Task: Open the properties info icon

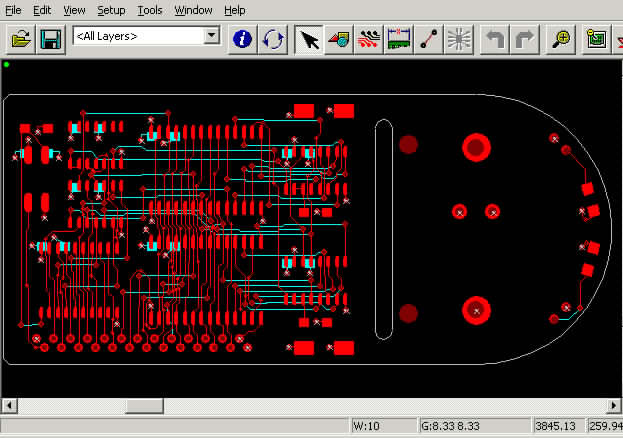Action: tap(242, 39)
